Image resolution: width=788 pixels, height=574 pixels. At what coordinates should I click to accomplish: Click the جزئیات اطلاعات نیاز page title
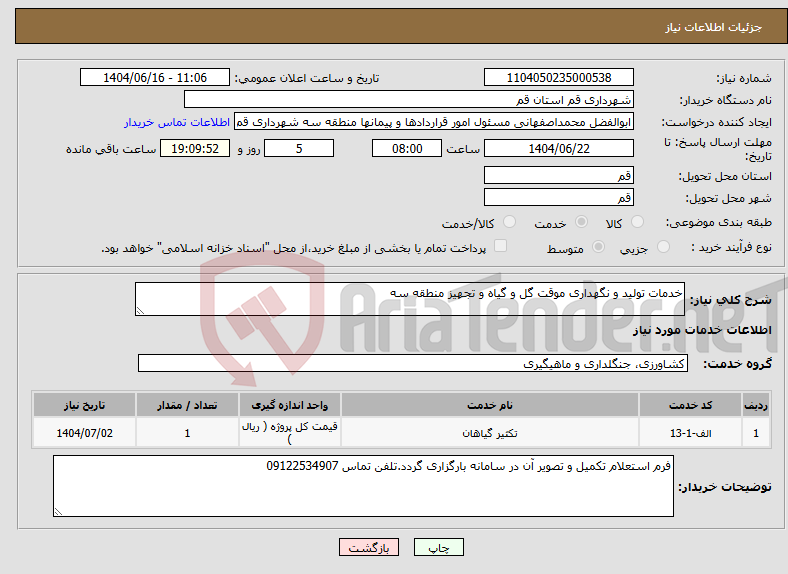pos(713,27)
